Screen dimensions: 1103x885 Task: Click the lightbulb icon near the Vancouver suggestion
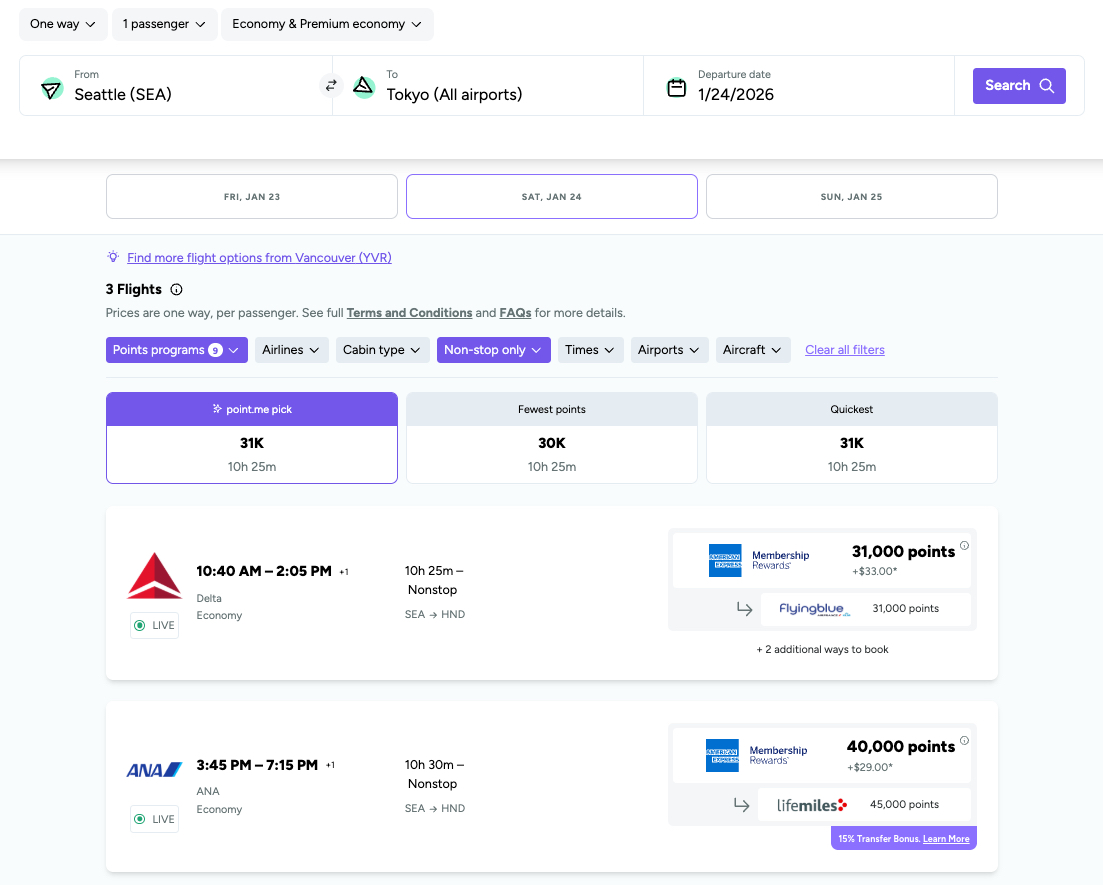click(x=113, y=257)
